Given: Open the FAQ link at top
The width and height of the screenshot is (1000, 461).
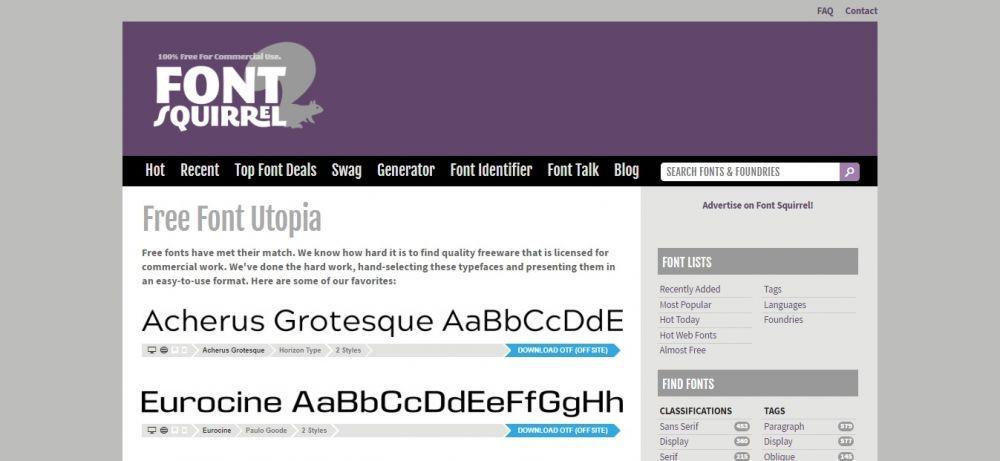Looking at the screenshot, I should click(x=825, y=11).
